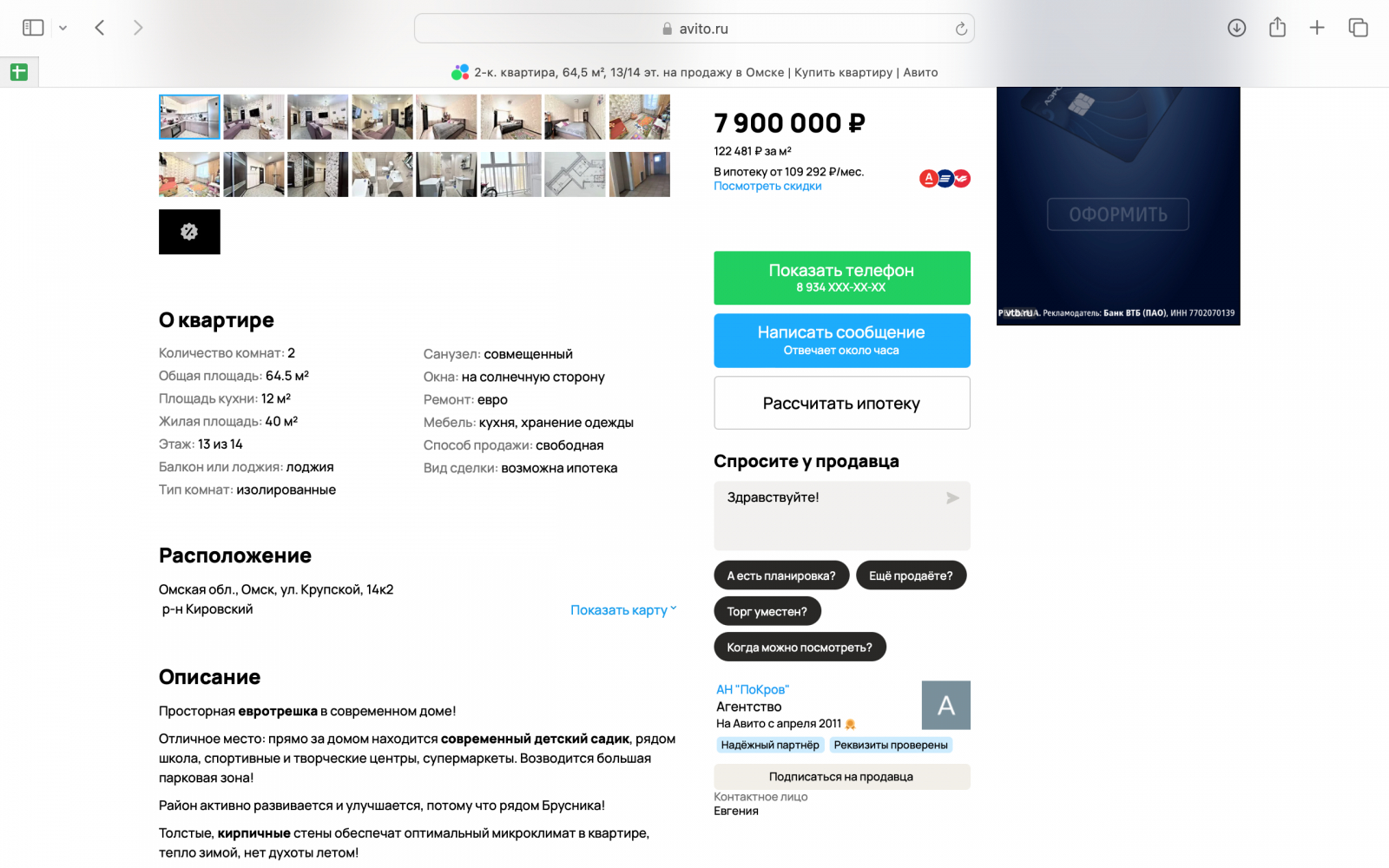Expand the map with Показать карту
This screenshot has height=868, width=1389.
[x=623, y=610]
